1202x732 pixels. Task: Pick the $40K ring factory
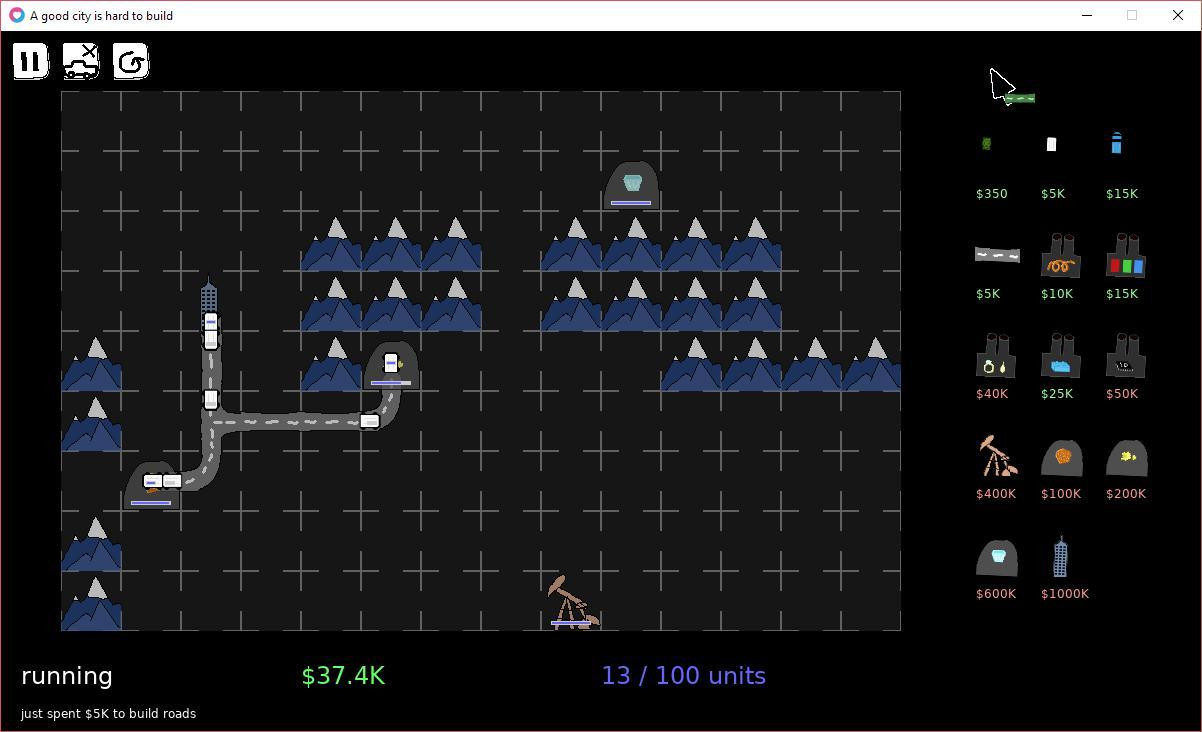[996, 356]
